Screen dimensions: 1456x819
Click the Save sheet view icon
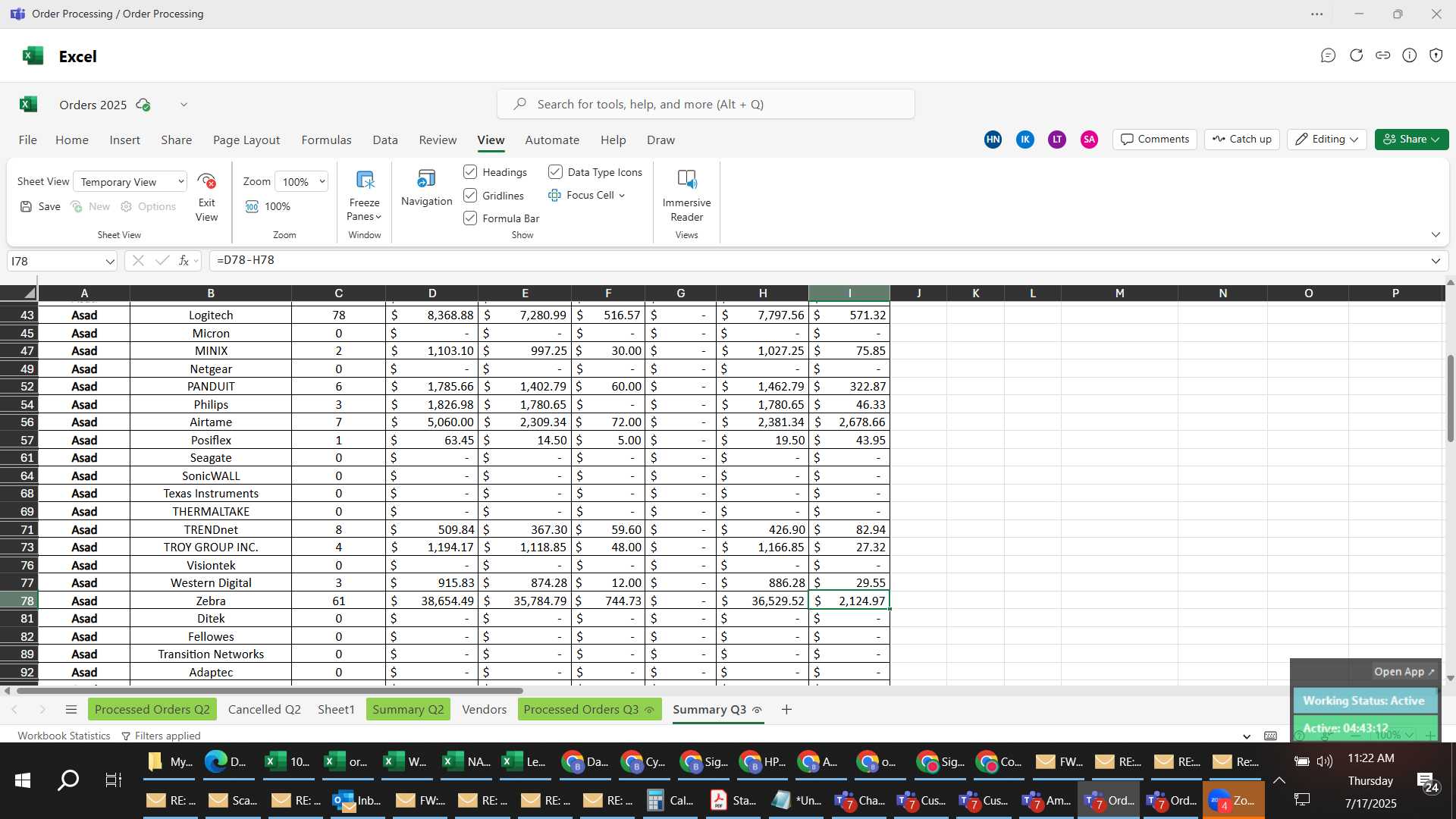point(27,206)
